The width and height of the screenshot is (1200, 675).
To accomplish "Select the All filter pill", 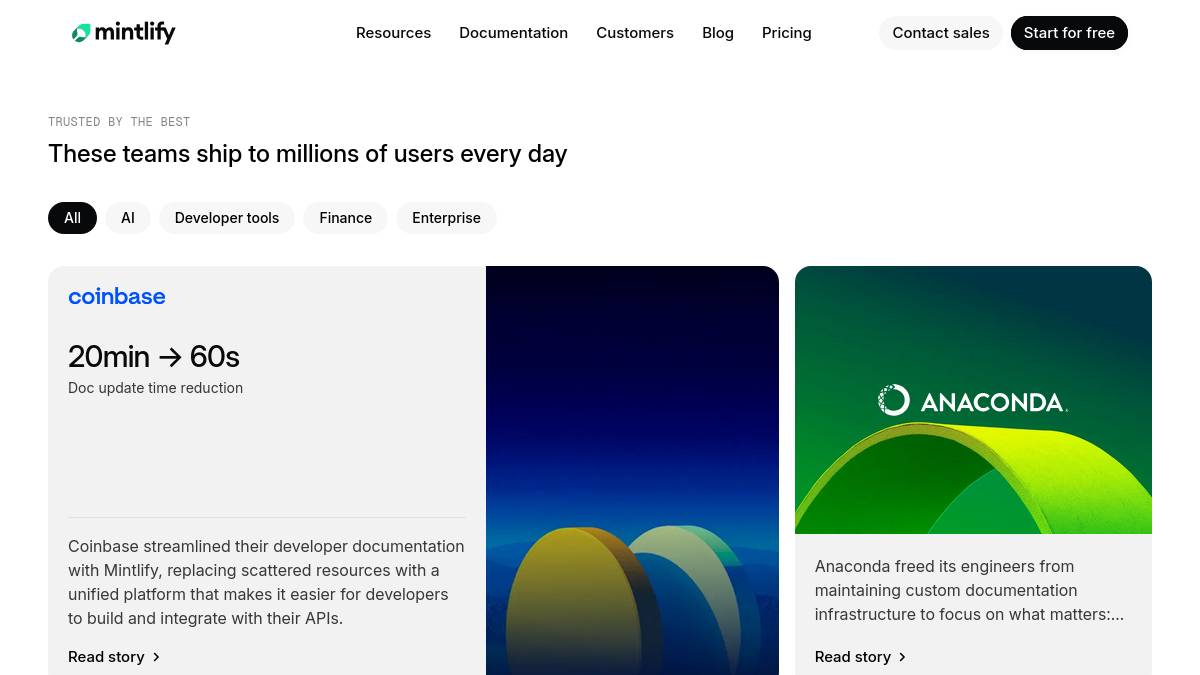I will click(72, 218).
